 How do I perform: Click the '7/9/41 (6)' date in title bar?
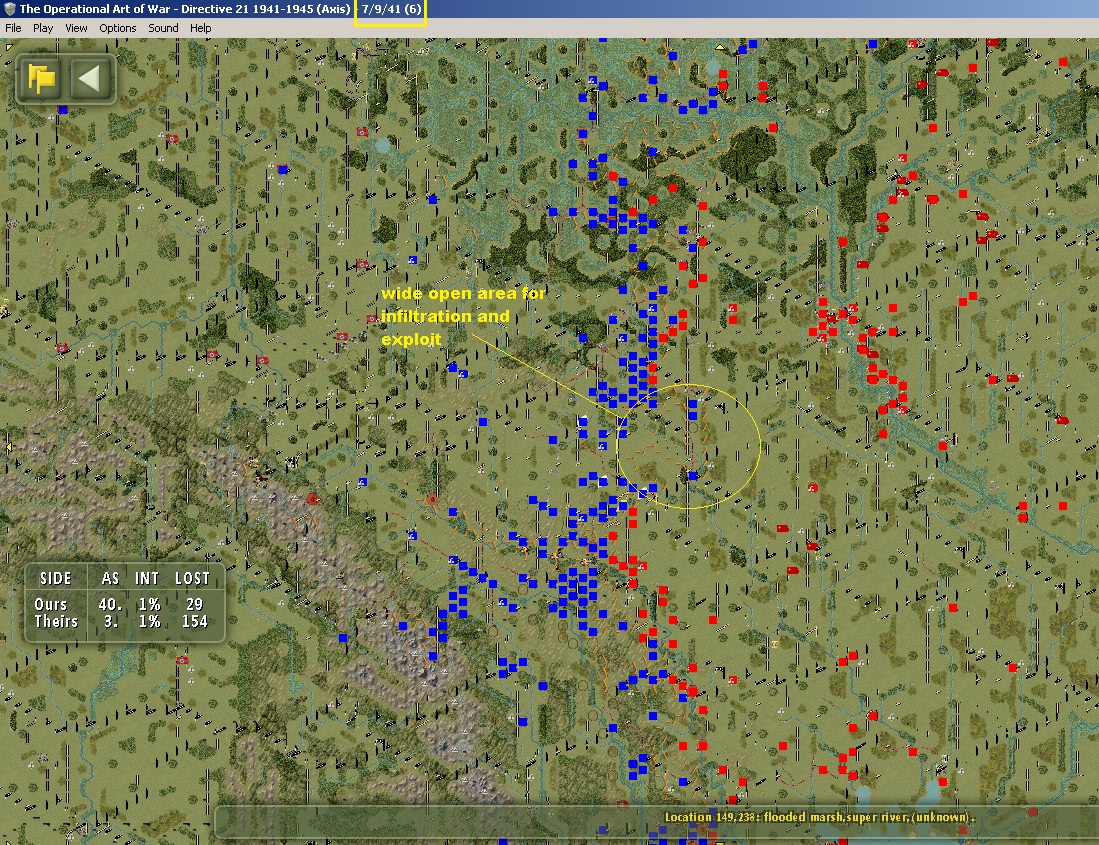tap(391, 9)
